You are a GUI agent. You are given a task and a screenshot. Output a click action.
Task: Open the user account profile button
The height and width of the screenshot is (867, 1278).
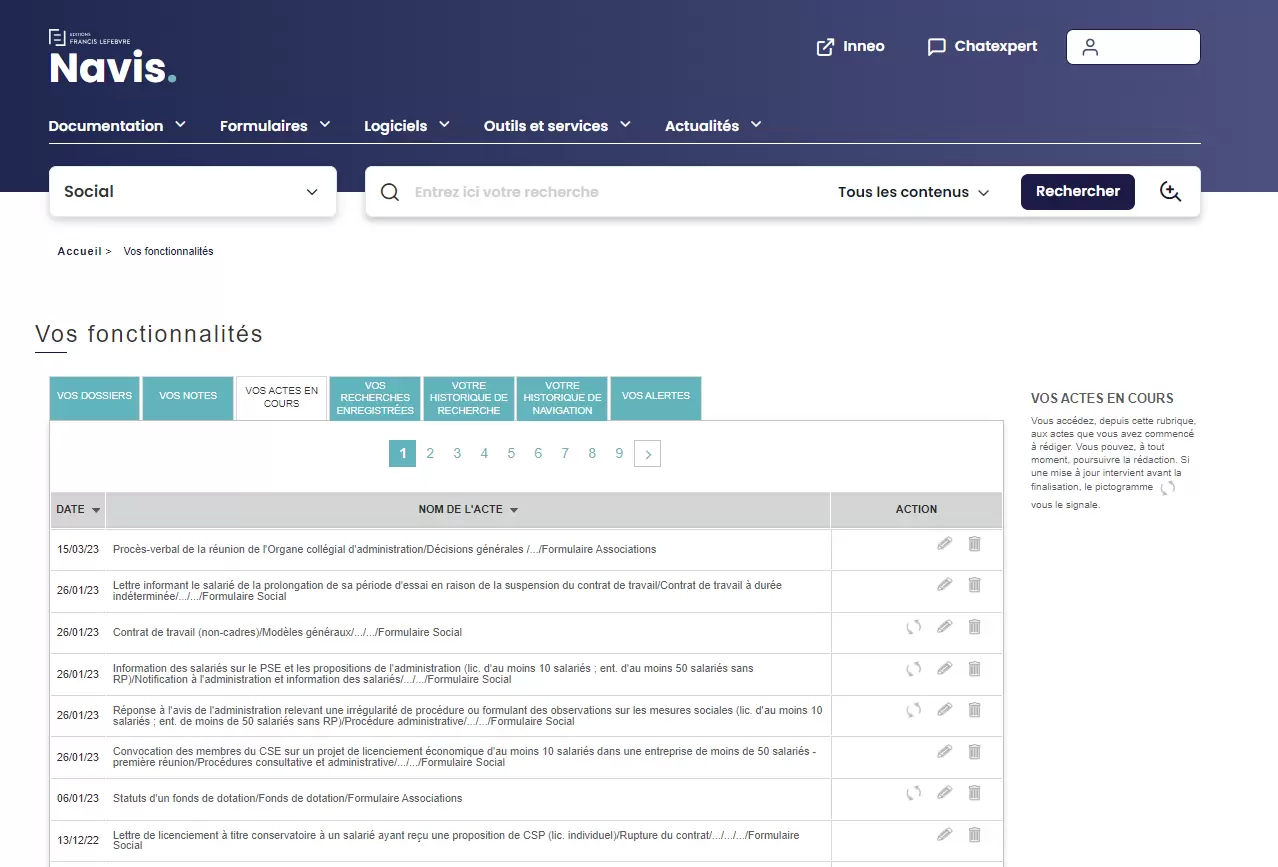pos(1132,47)
